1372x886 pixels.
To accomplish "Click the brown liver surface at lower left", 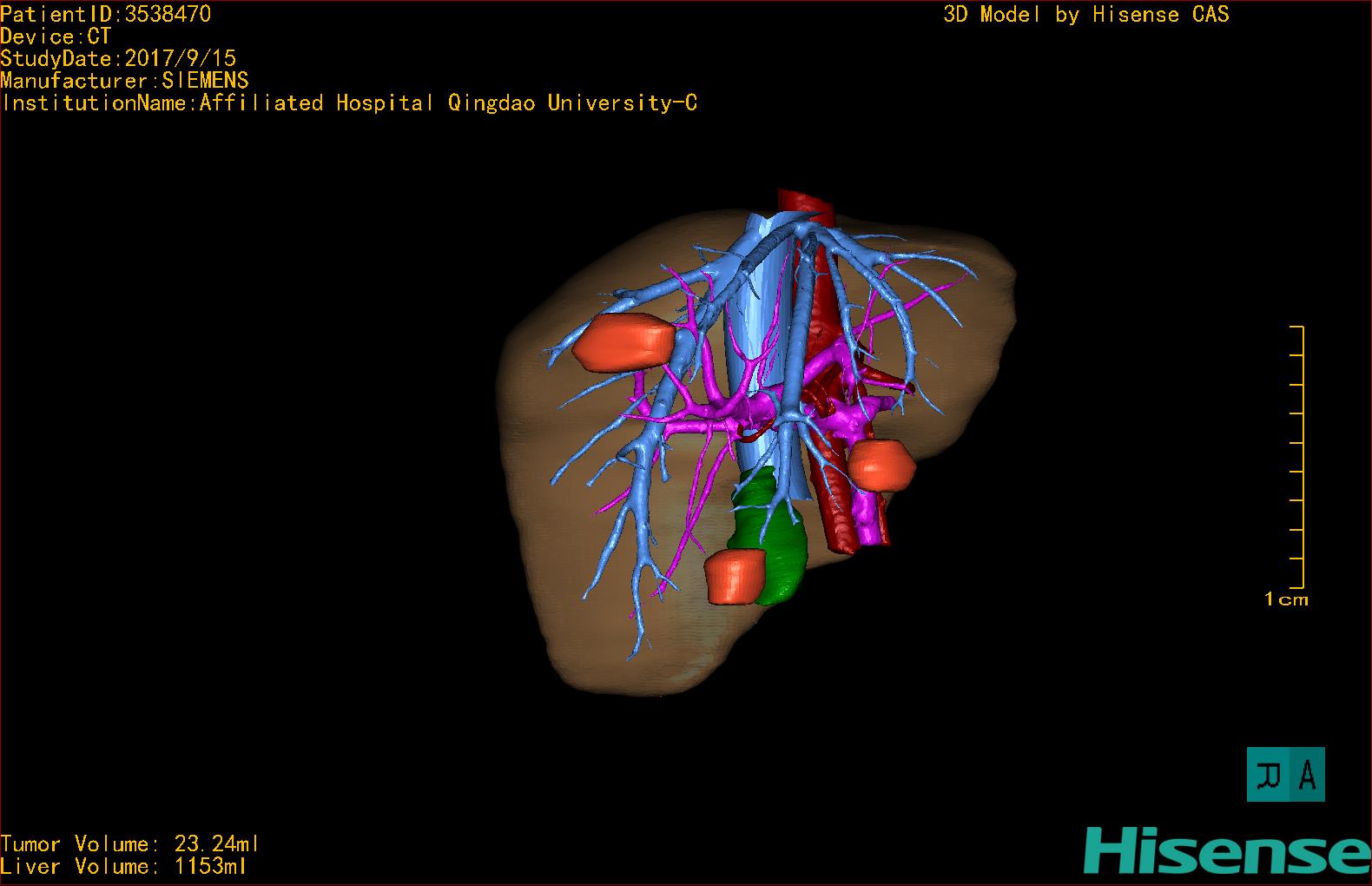I will 590,625.
